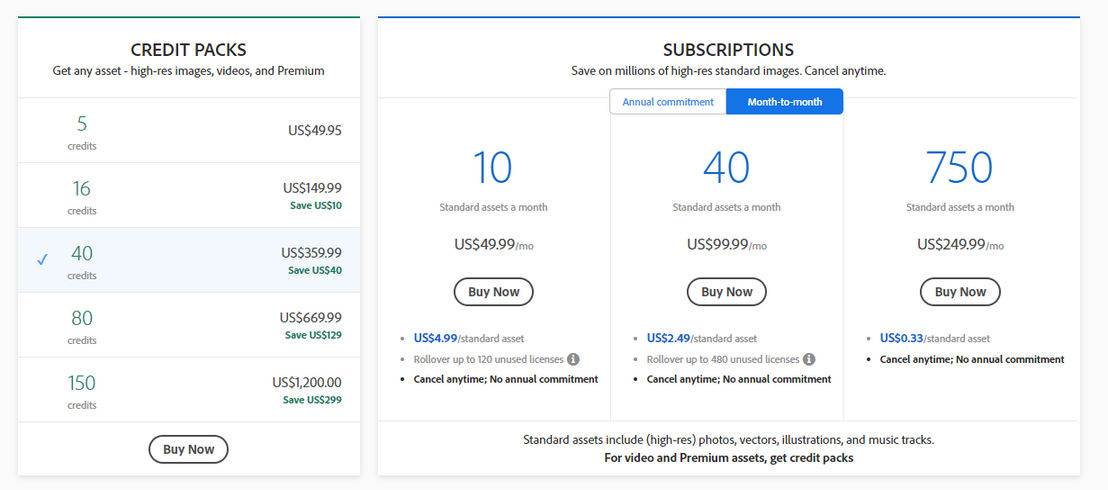
Task: Click the US$249.99/mo subscription price
Action: [x=960, y=245]
